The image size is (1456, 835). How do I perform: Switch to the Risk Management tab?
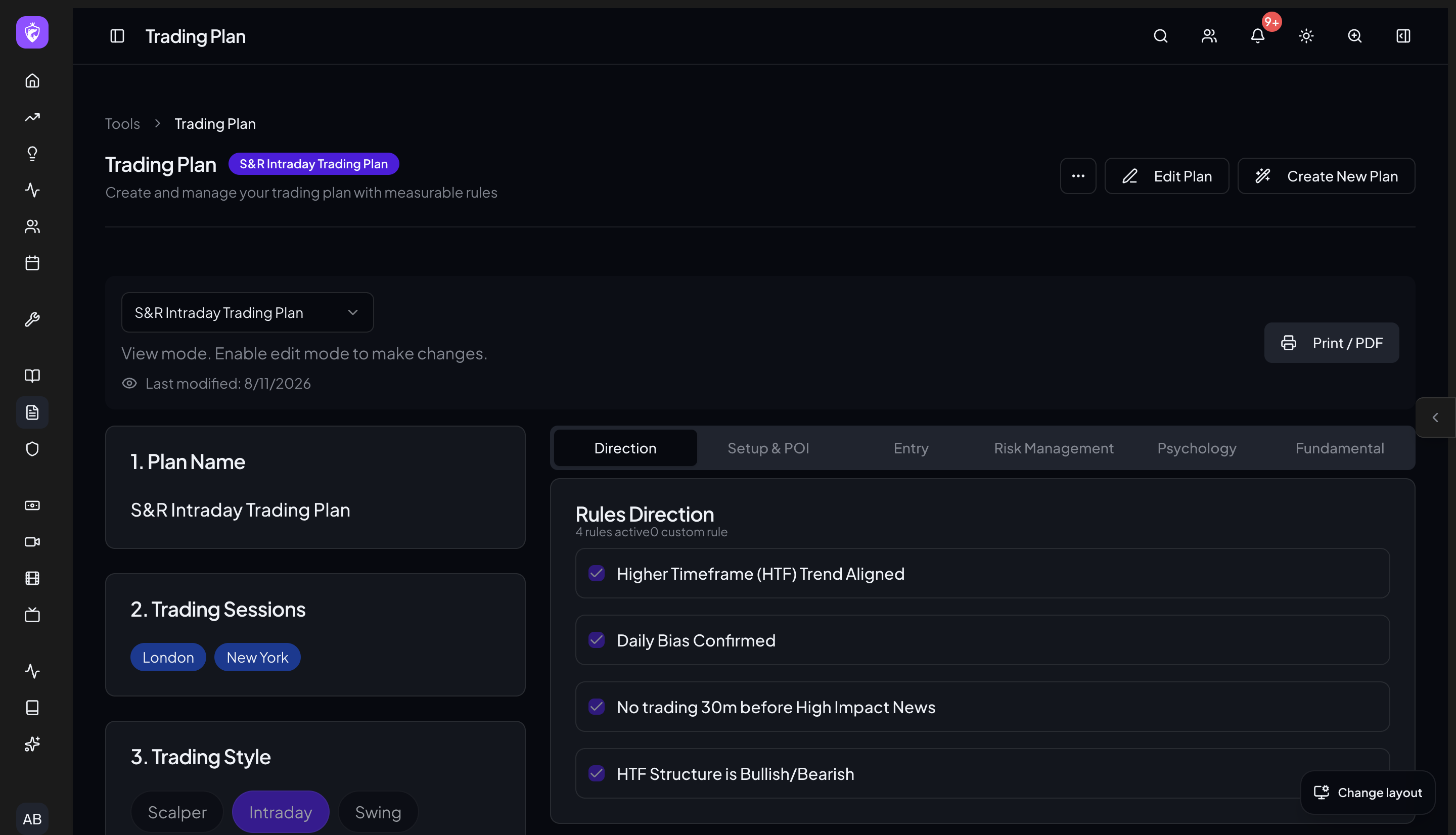1054,448
